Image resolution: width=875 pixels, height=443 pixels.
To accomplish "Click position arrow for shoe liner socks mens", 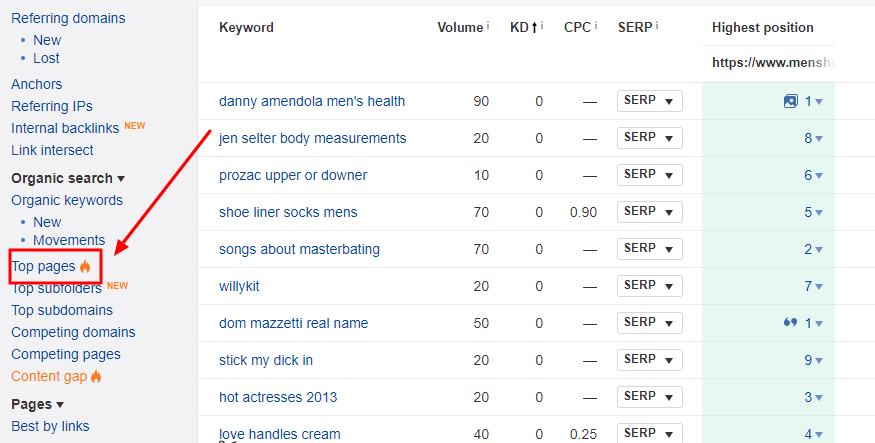I will 819,213.
